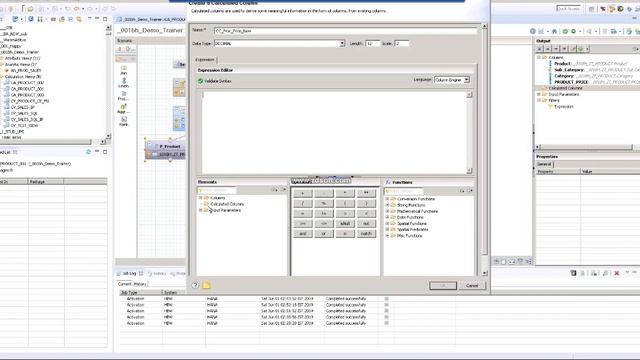Click first icon in Output panel toolbar

pos(540,49)
